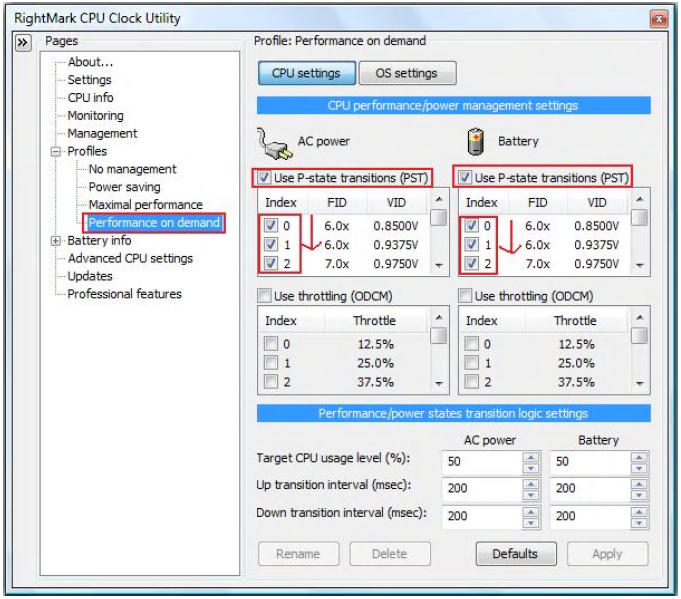Check AC power throttle index 1 (25.0%)
681x599 pixels.
click(x=271, y=363)
